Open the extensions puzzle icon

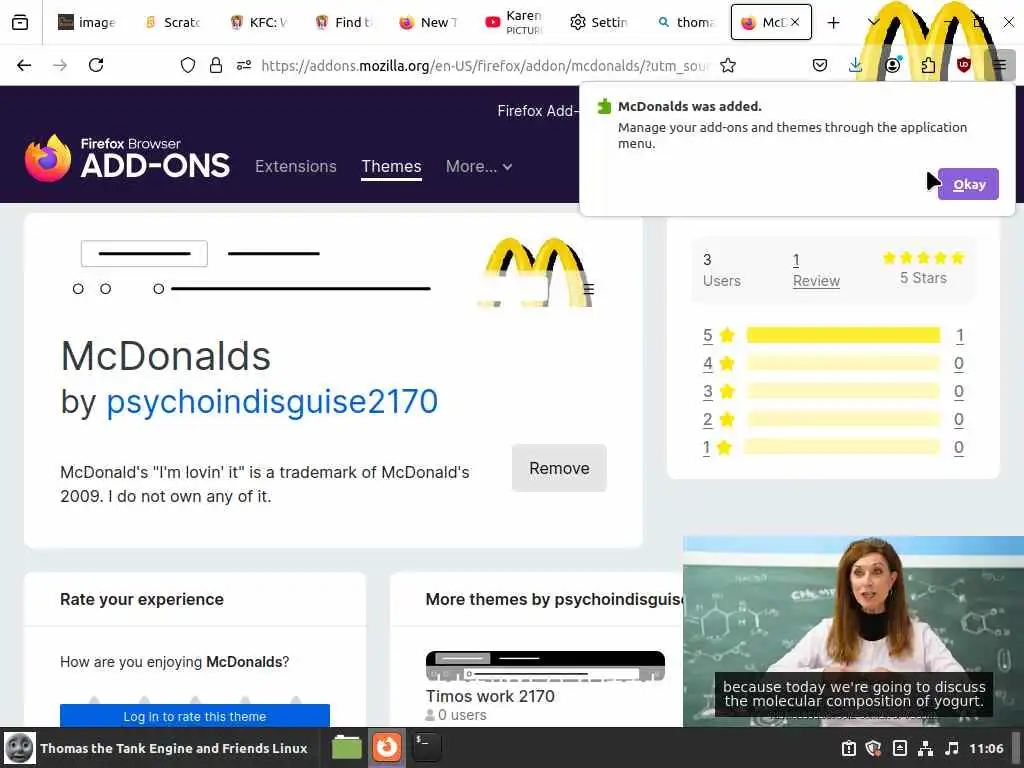coord(928,65)
